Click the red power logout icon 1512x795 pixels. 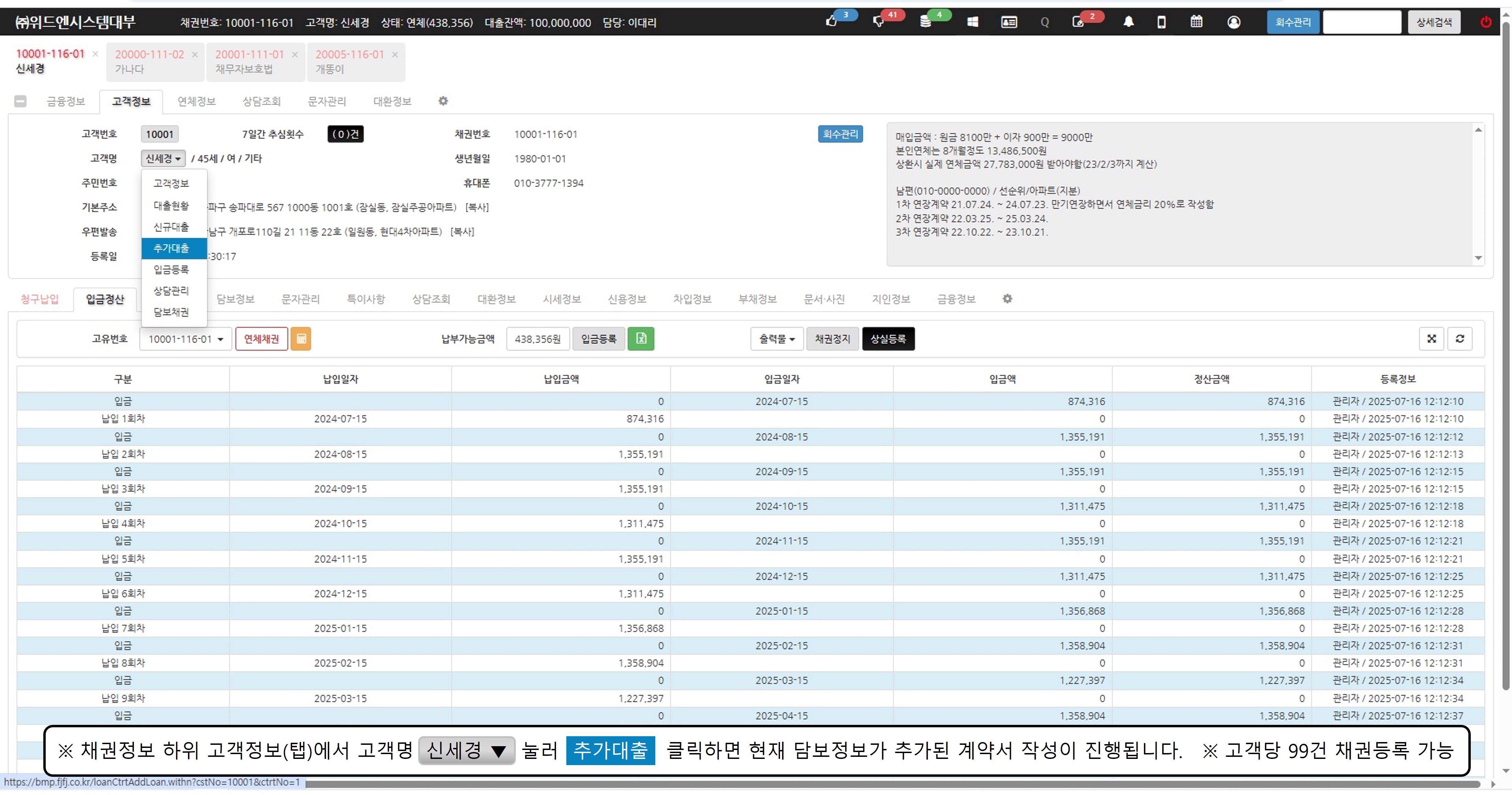click(1486, 22)
